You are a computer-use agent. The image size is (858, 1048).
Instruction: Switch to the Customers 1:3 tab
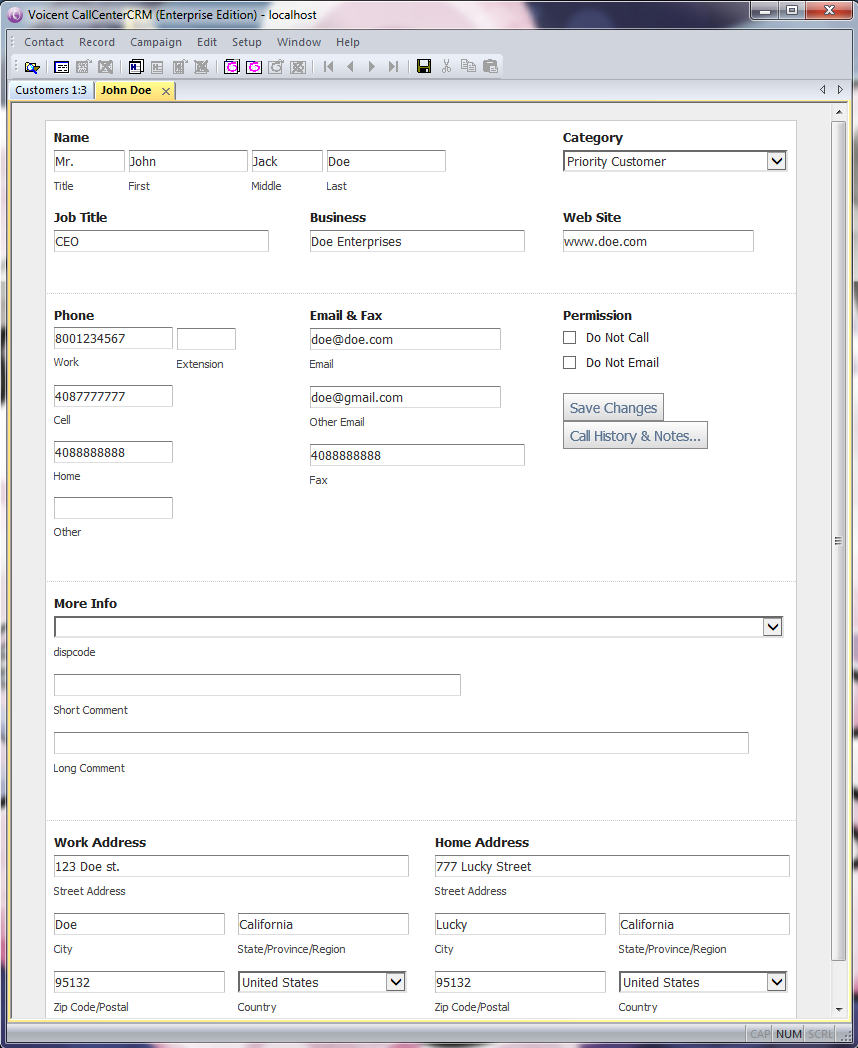tap(51, 90)
